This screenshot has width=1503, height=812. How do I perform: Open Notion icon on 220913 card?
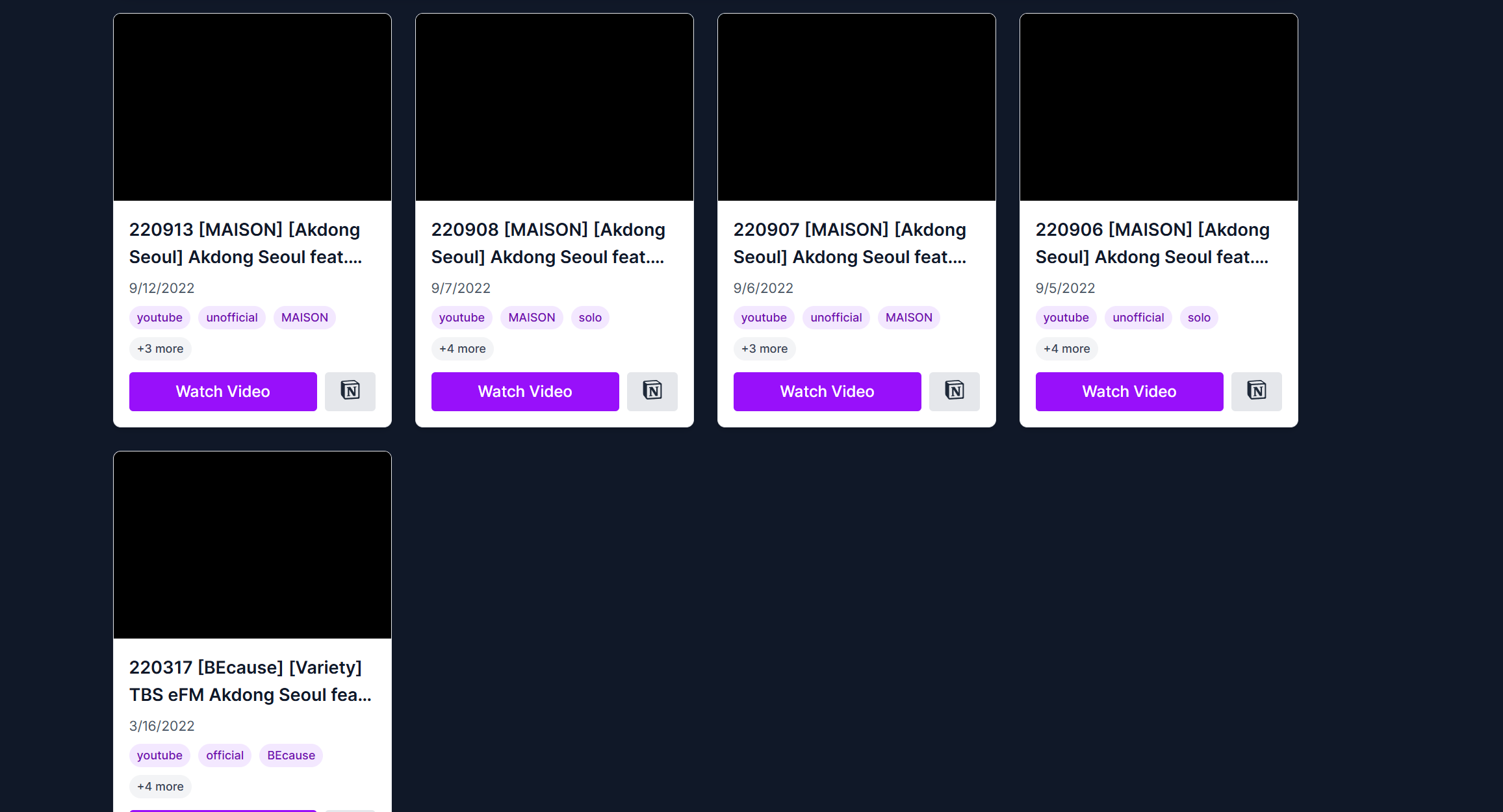coord(350,391)
